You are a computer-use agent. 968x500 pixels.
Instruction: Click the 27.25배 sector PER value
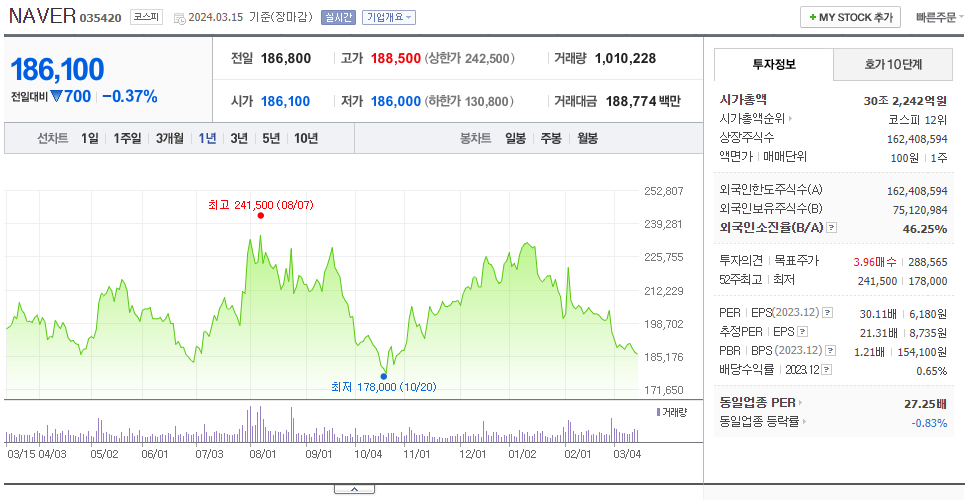click(925, 405)
